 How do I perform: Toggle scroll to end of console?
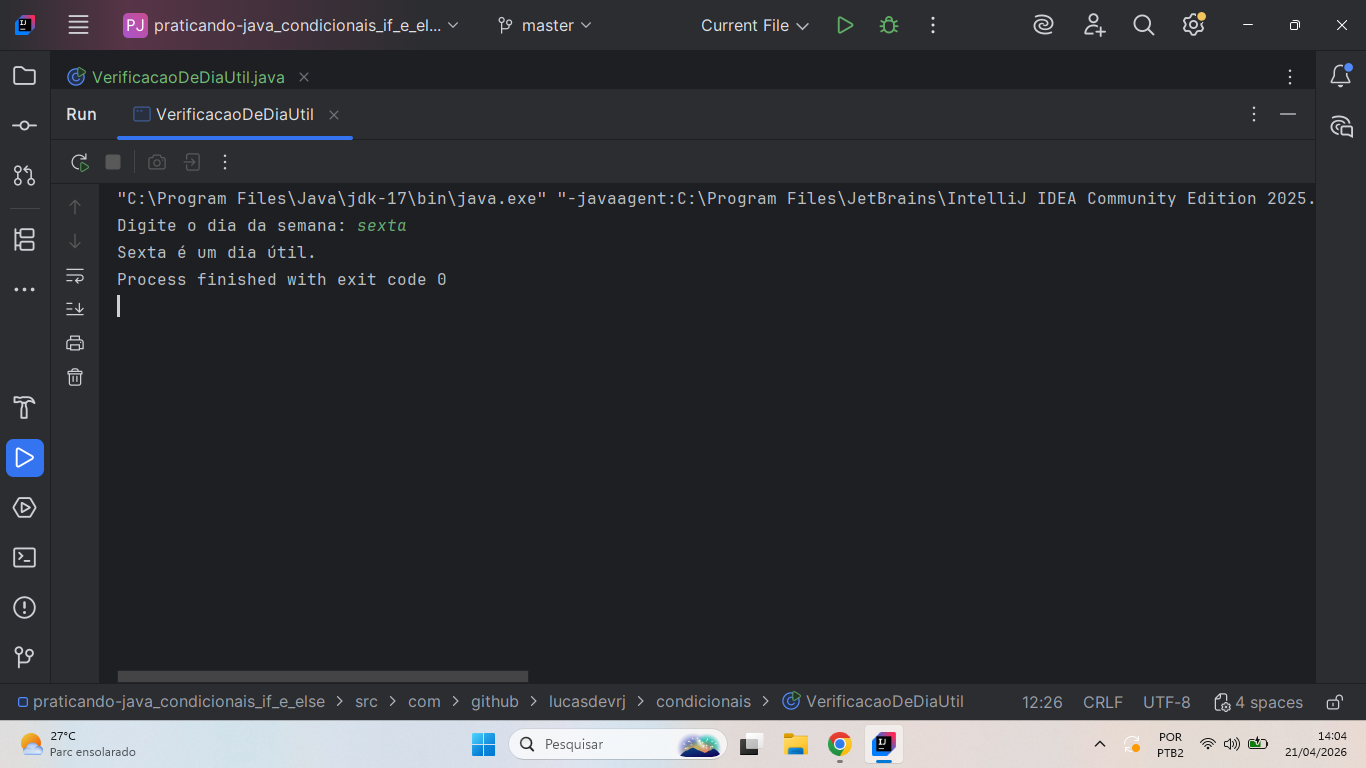click(x=75, y=309)
